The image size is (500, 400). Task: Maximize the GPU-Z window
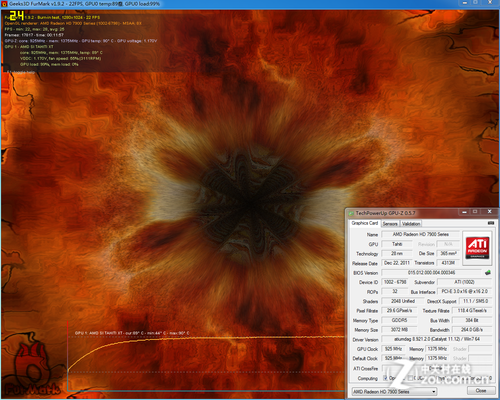pos(475,212)
